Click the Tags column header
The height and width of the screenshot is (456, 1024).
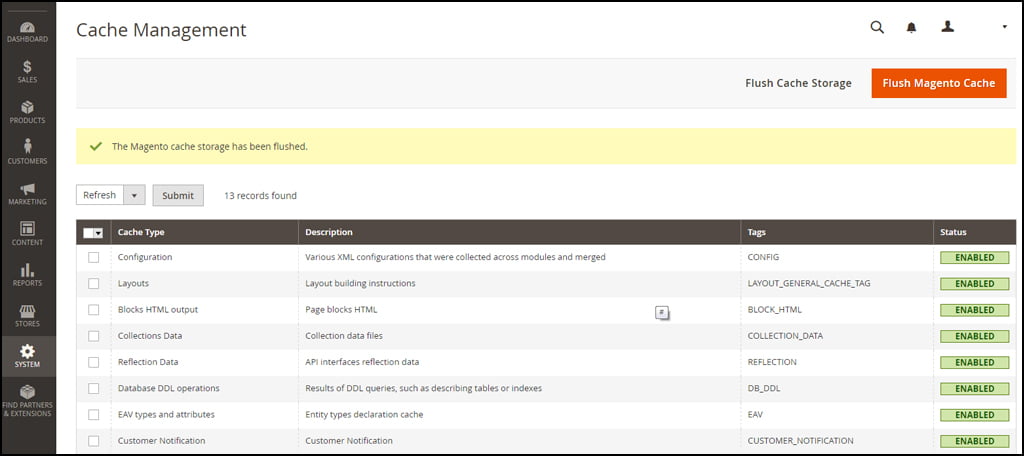pyautogui.click(x=837, y=232)
